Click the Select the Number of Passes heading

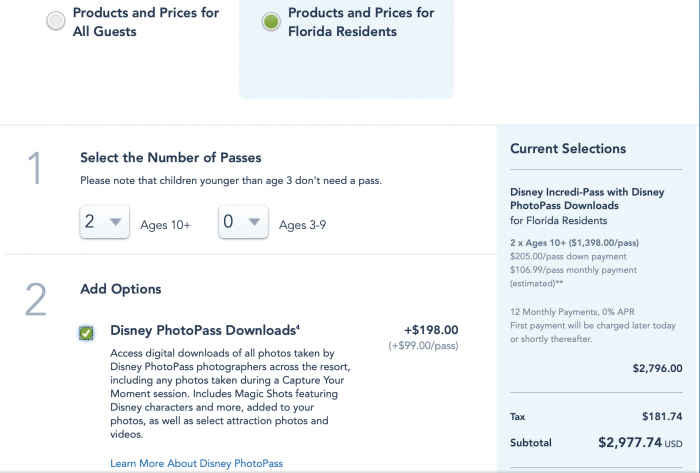[x=170, y=158]
